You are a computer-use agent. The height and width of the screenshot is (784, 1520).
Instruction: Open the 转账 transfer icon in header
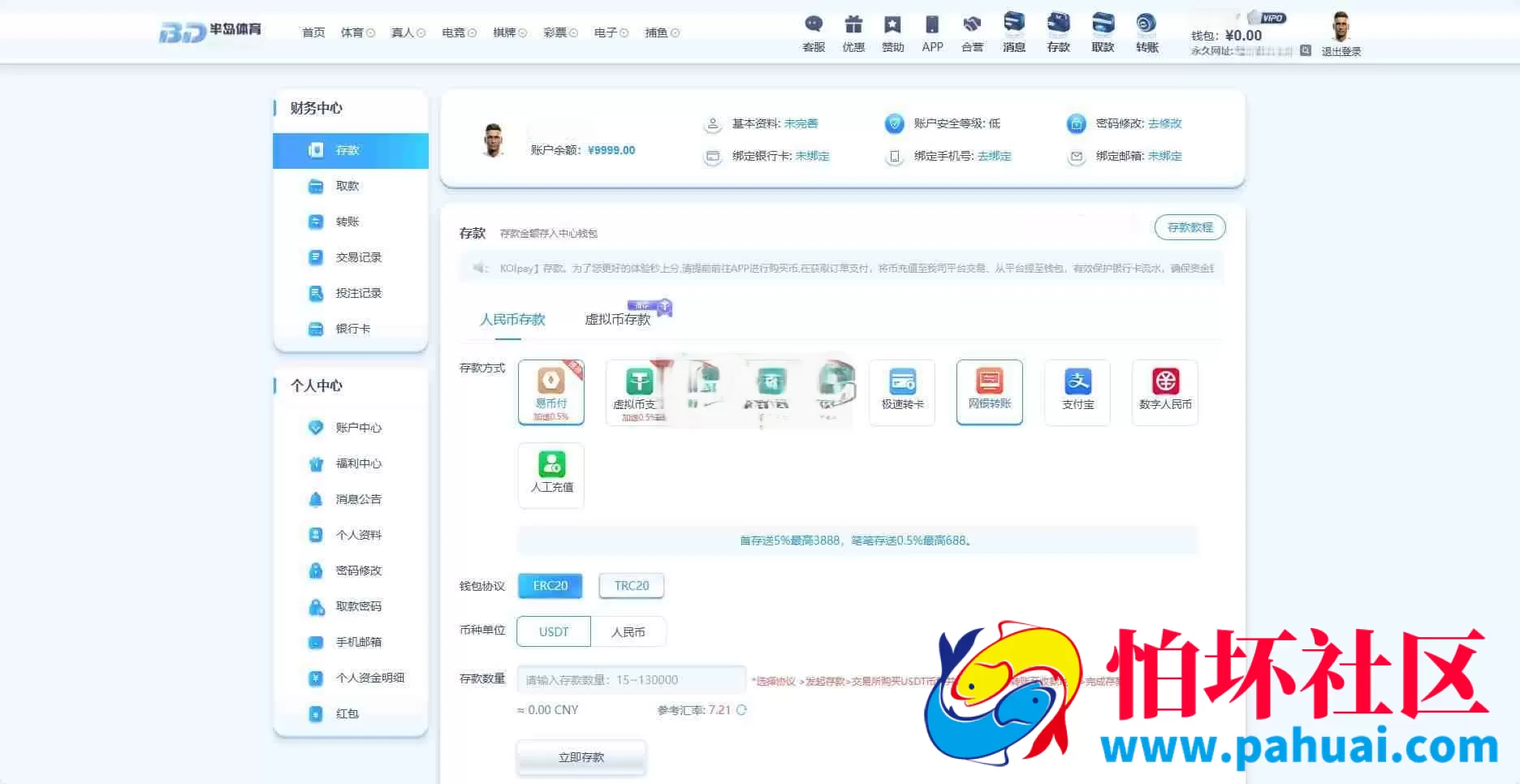pyautogui.click(x=1146, y=32)
